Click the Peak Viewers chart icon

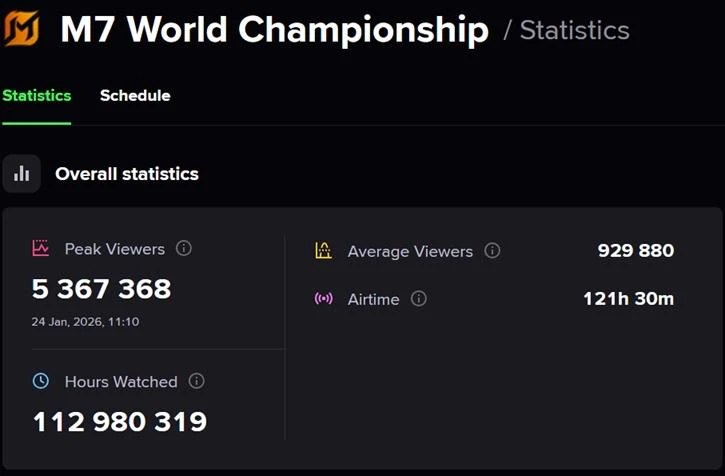41,248
